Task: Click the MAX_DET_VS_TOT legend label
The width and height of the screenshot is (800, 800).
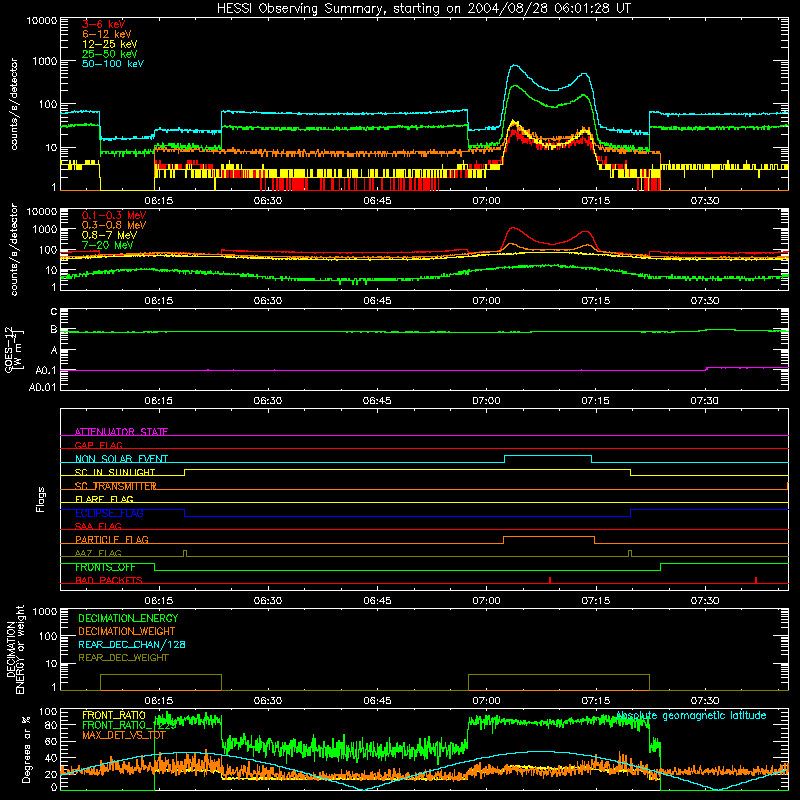Action: pos(124,735)
